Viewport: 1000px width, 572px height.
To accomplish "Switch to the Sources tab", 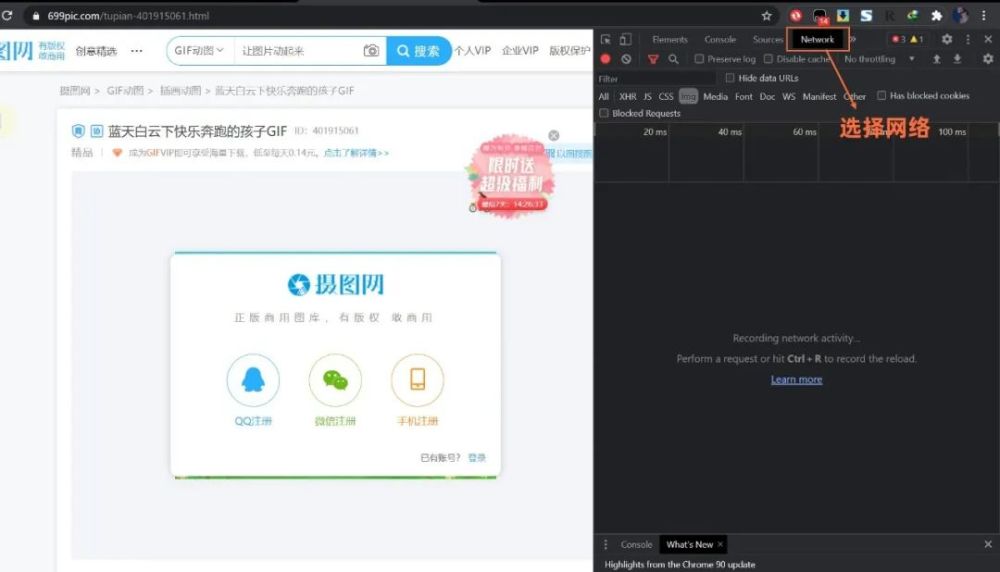I will (767, 40).
